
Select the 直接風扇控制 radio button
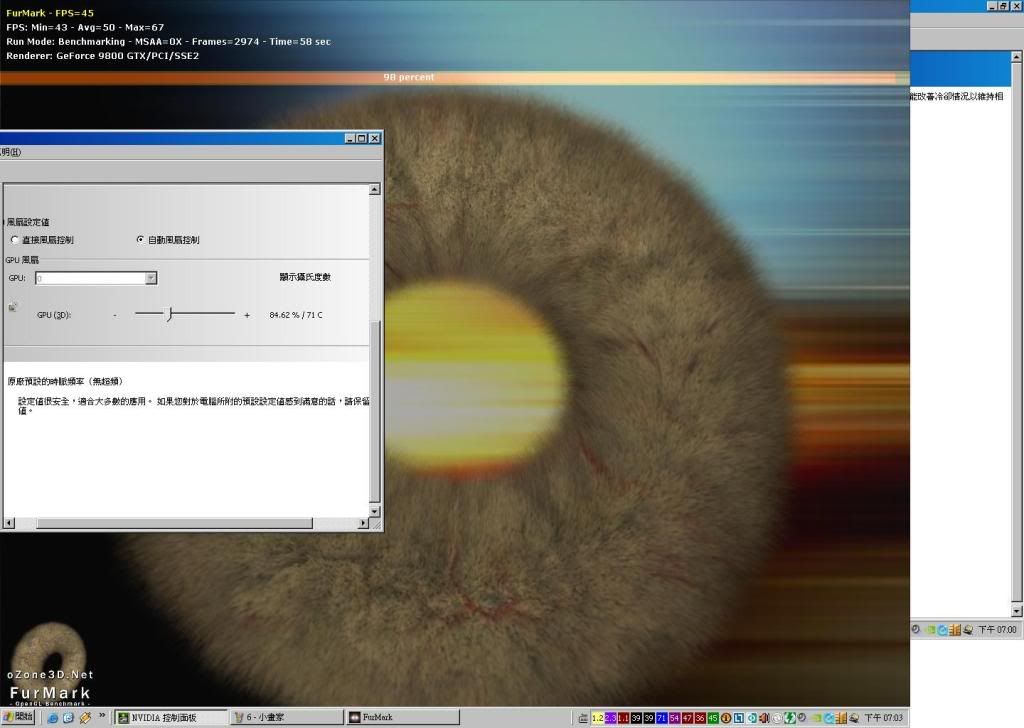14,240
